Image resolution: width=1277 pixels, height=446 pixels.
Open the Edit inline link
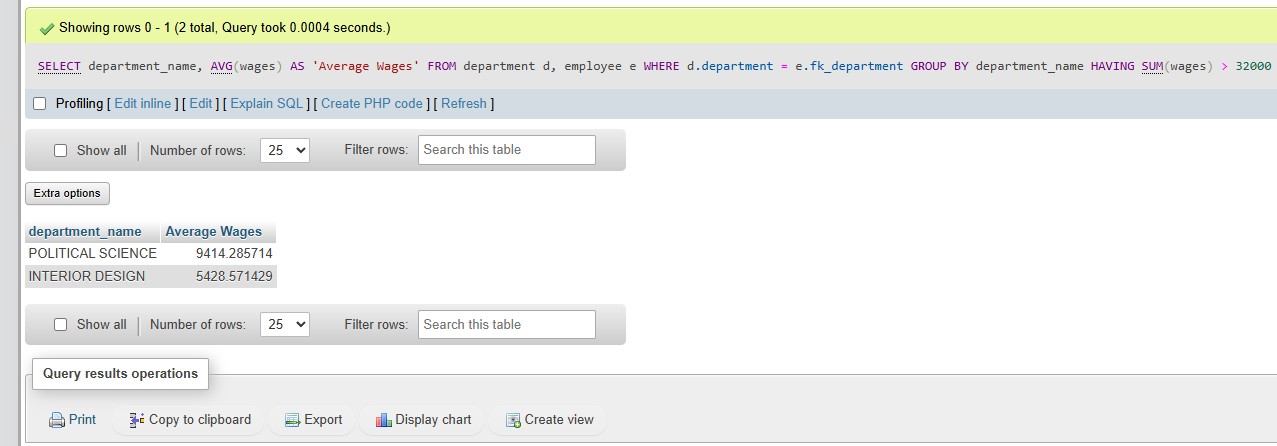coord(143,103)
